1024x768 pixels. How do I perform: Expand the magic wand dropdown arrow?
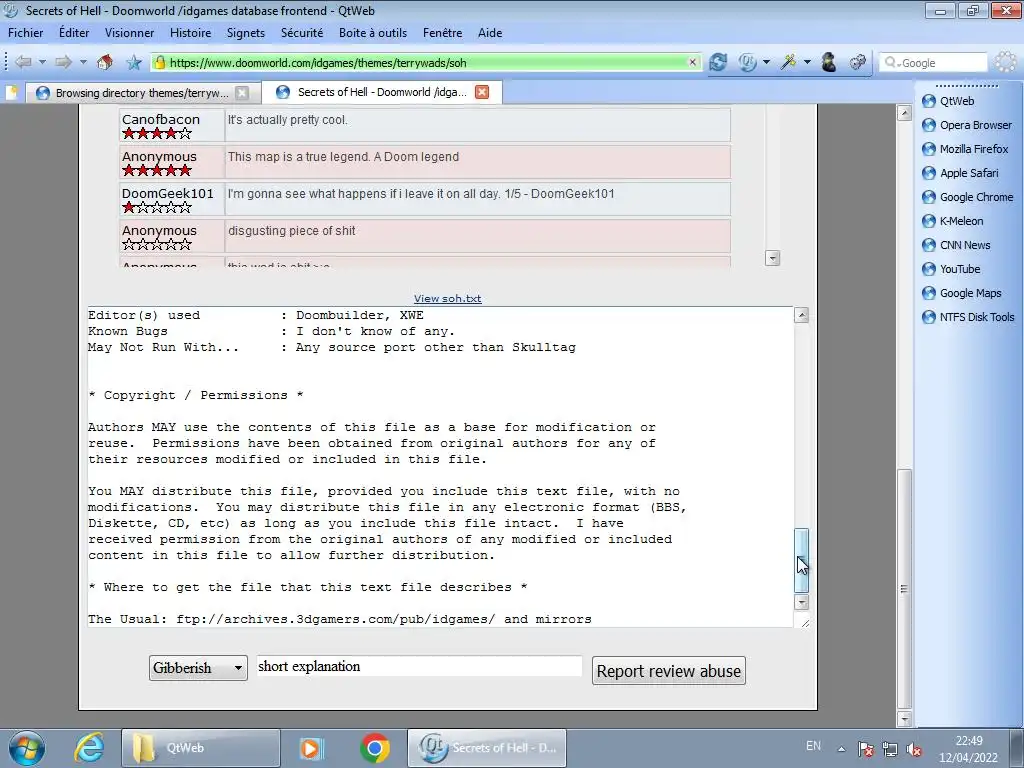tap(807, 62)
